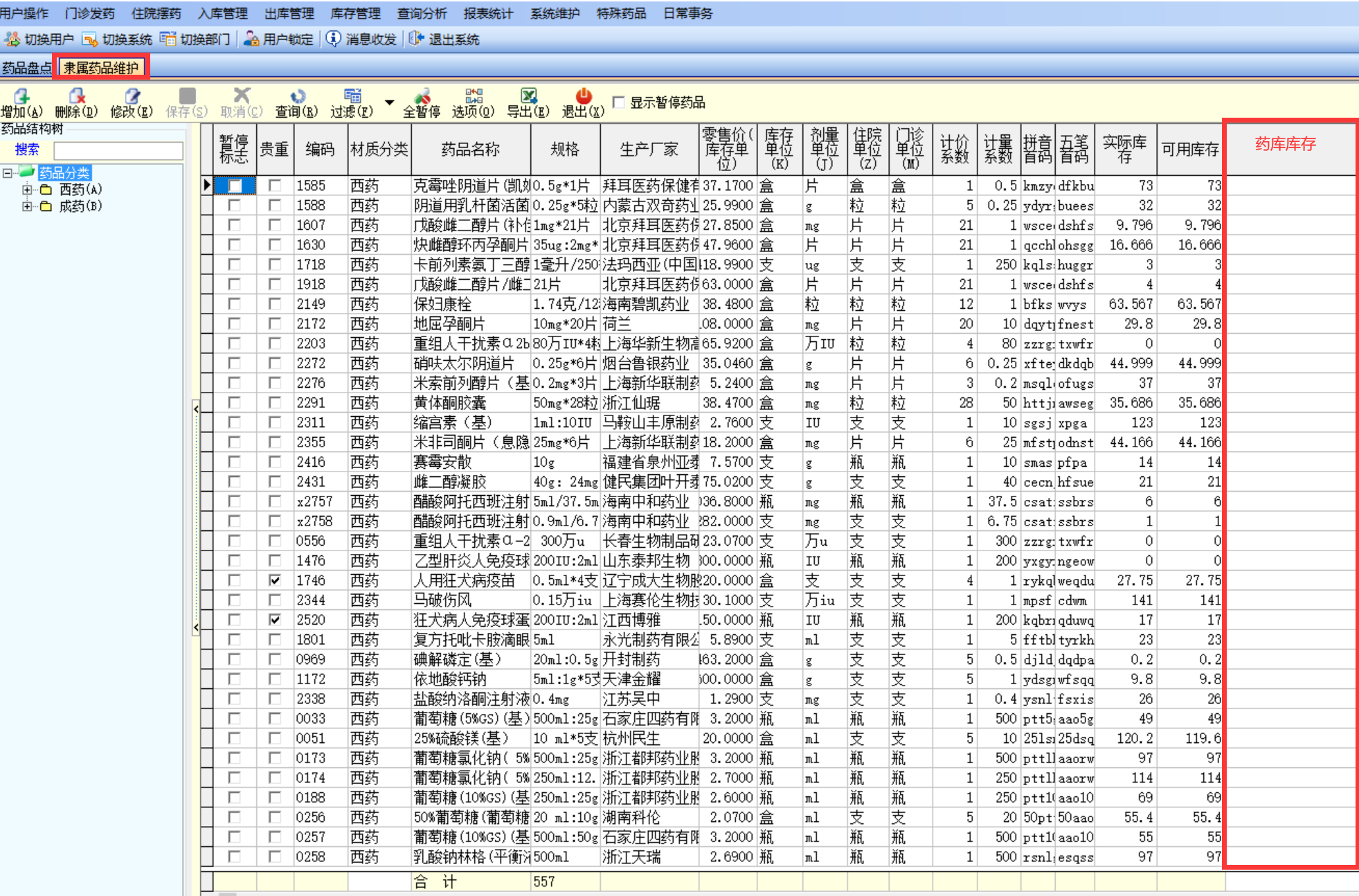Viewport: 1359px width, 896px height.
Task: Uncheck 贵重 checkbox for drug 1746
Action: coord(275,580)
